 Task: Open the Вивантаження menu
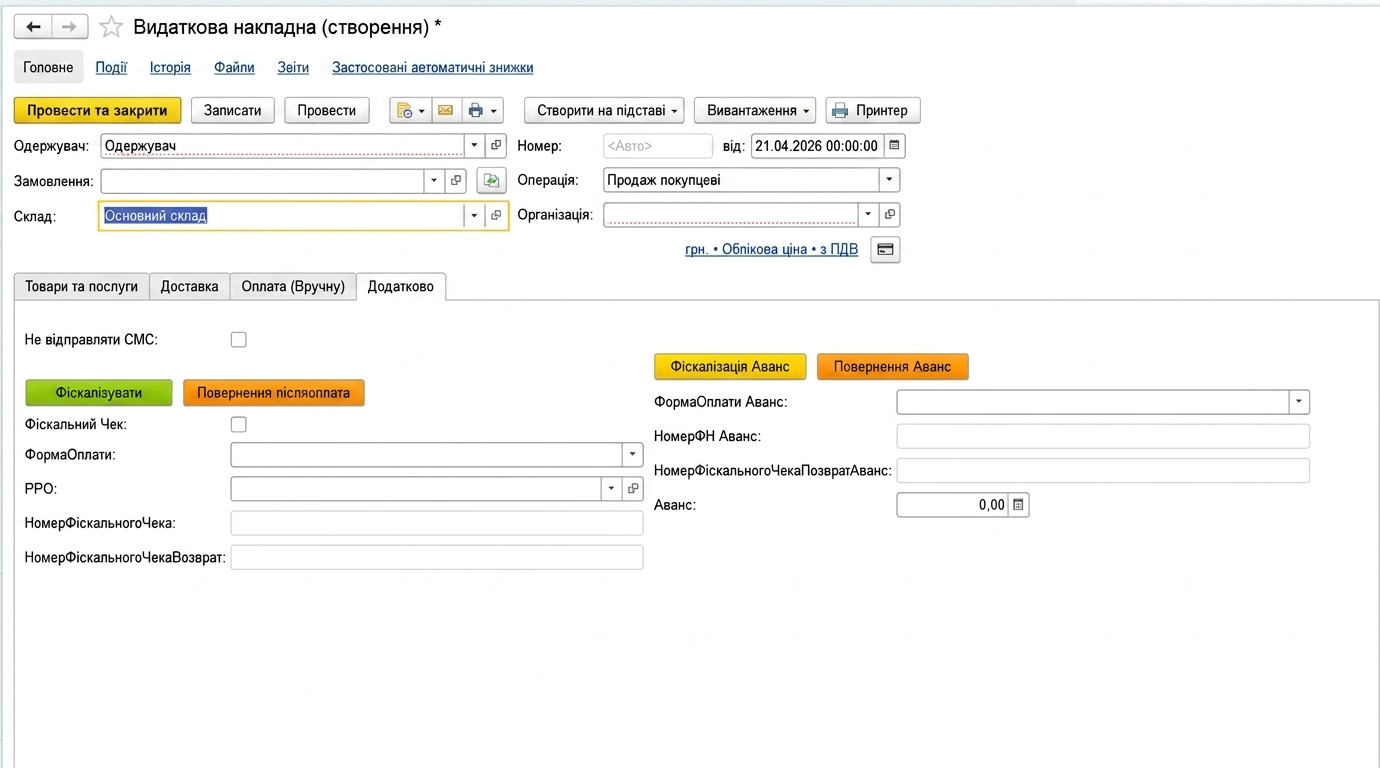(x=755, y=110)
